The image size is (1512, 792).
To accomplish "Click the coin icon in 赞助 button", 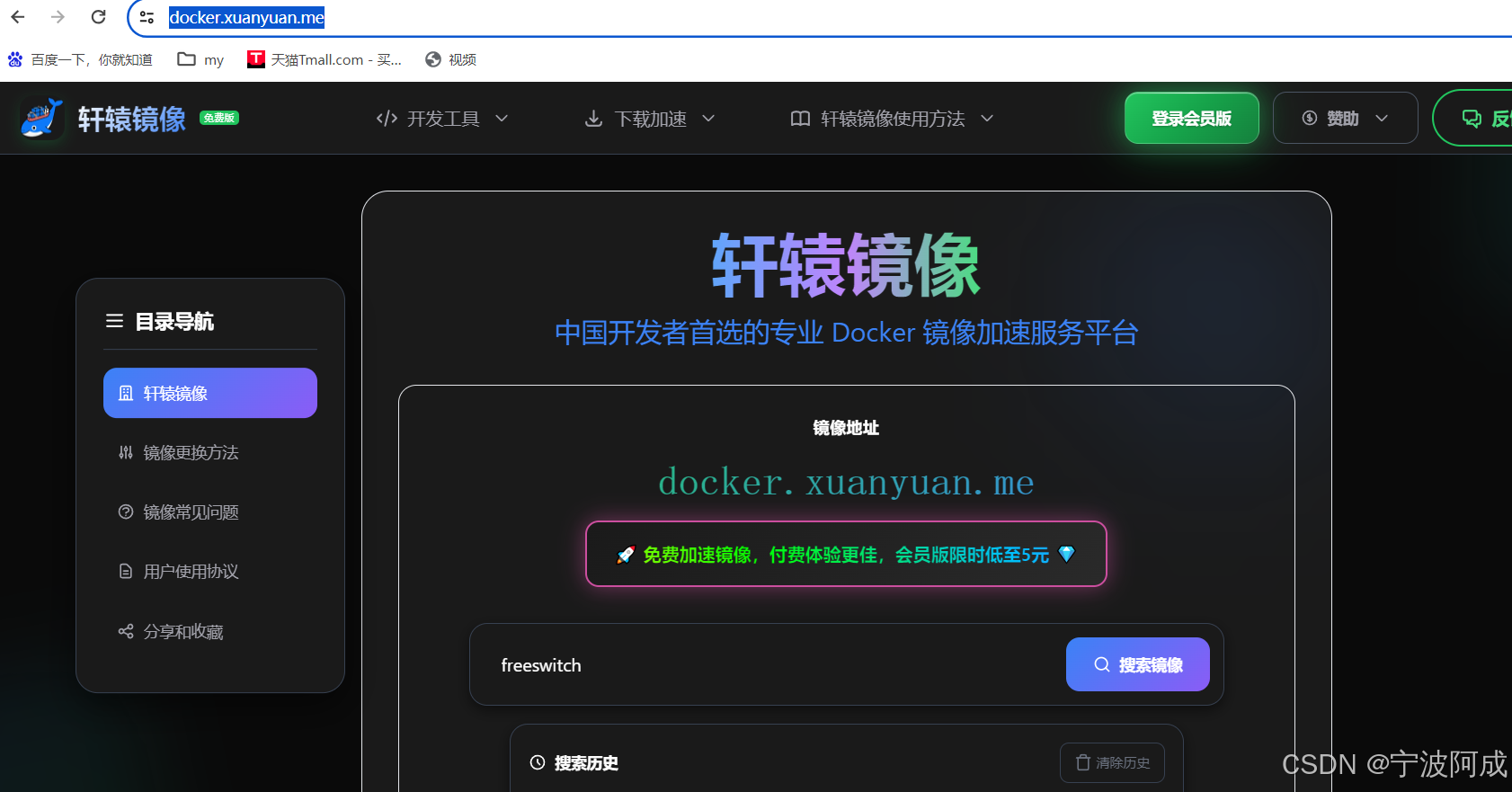I will tap(1310, 118).
